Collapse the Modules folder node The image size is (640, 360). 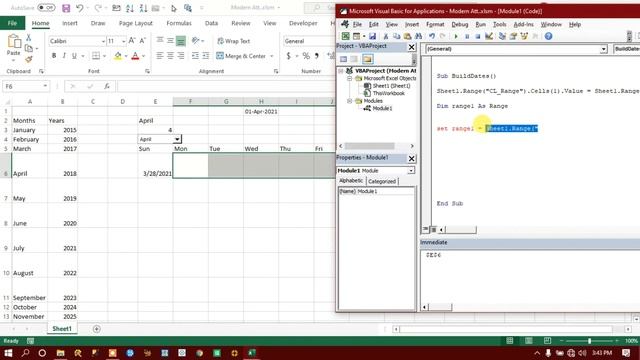pos(350,101)
